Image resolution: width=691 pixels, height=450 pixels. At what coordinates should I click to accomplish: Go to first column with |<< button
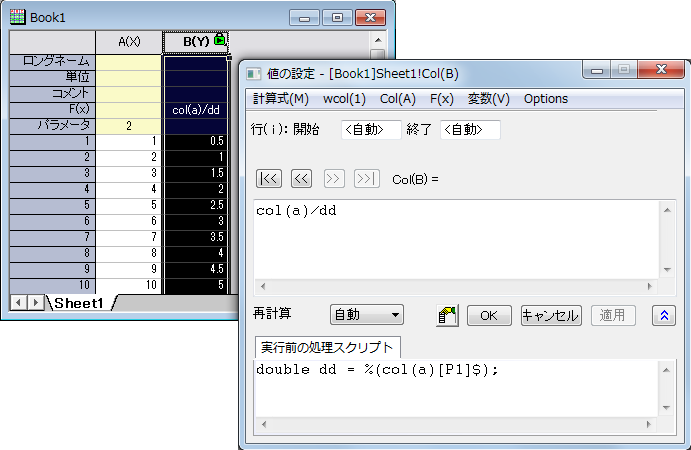269,179
